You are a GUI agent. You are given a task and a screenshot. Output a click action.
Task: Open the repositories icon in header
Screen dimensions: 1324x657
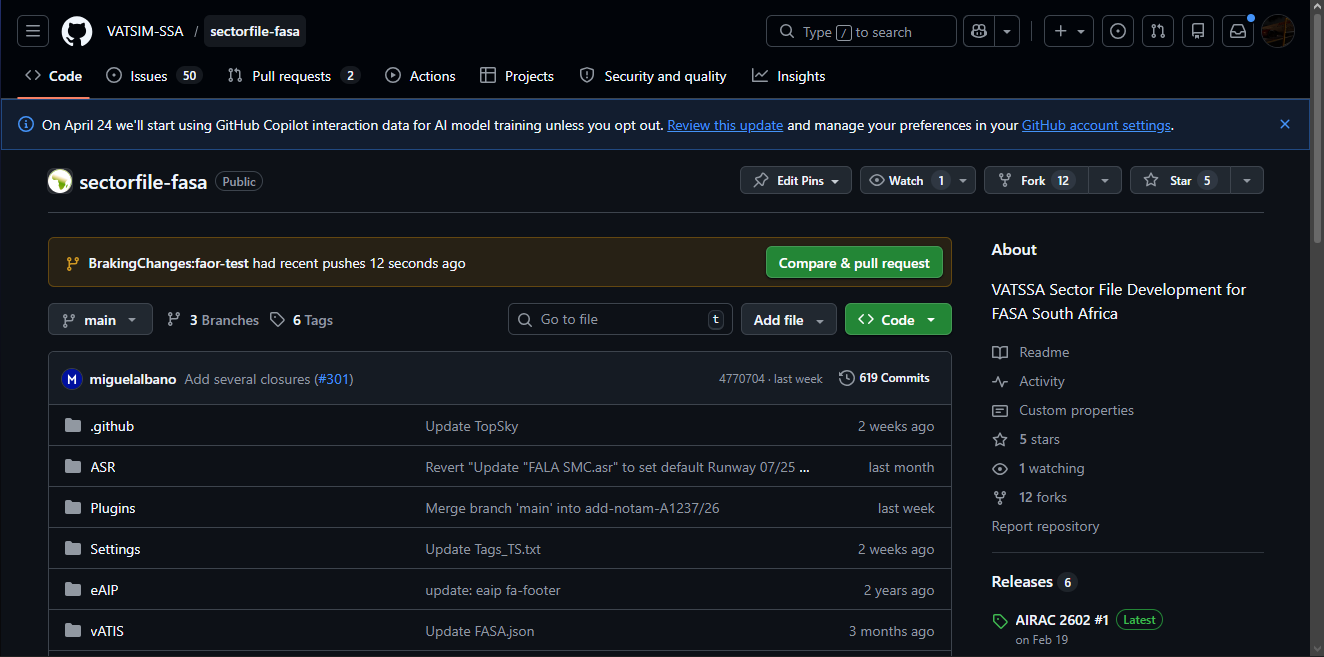pyautogui.click(x=1198, y=31)
